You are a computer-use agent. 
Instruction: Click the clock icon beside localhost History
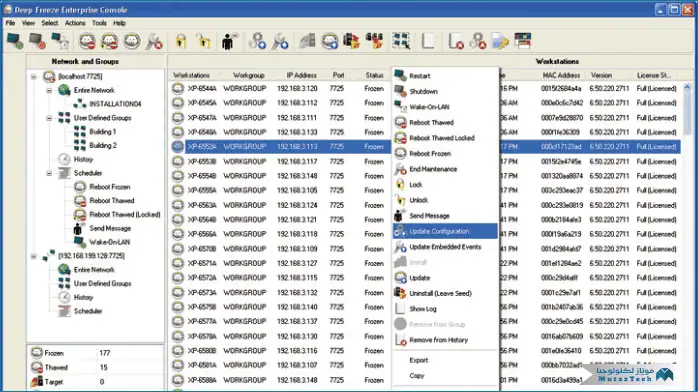(64, 159)
